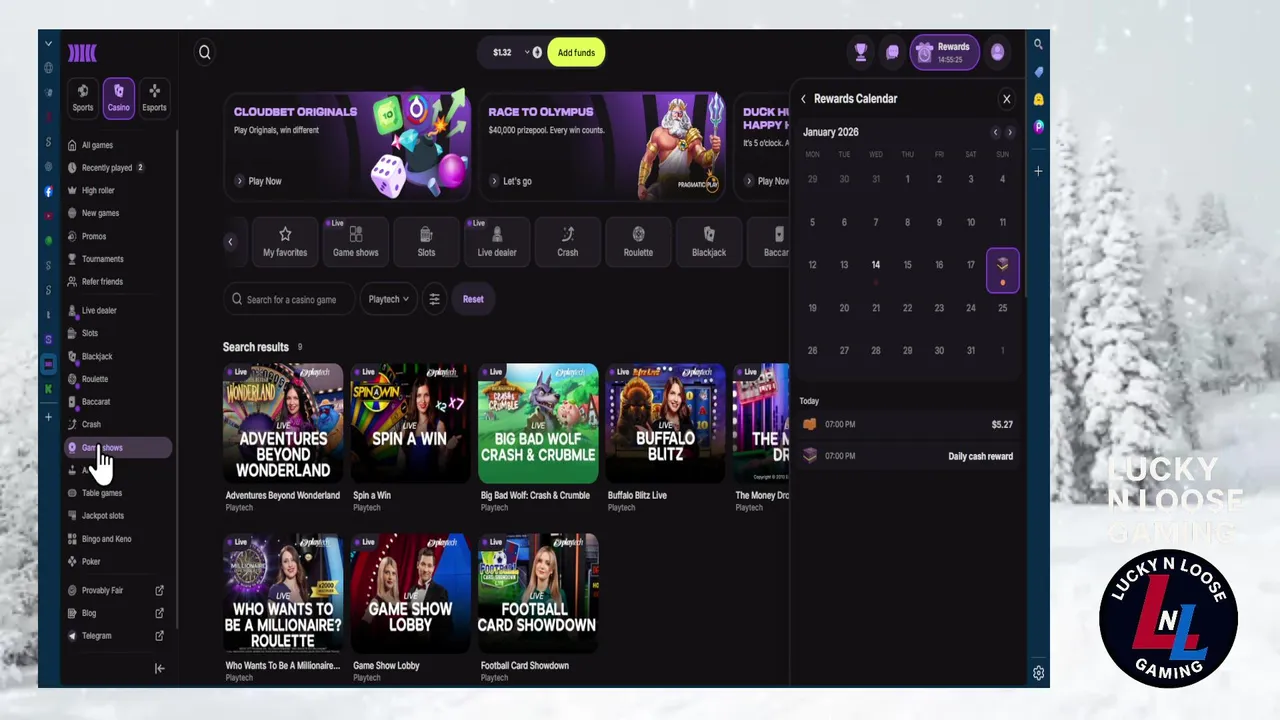
Task: Open the Esports section
Action: tap(154, 97)
